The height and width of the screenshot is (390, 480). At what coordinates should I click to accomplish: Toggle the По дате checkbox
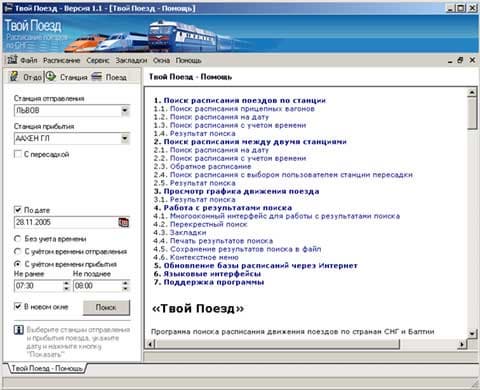(18, 210)
